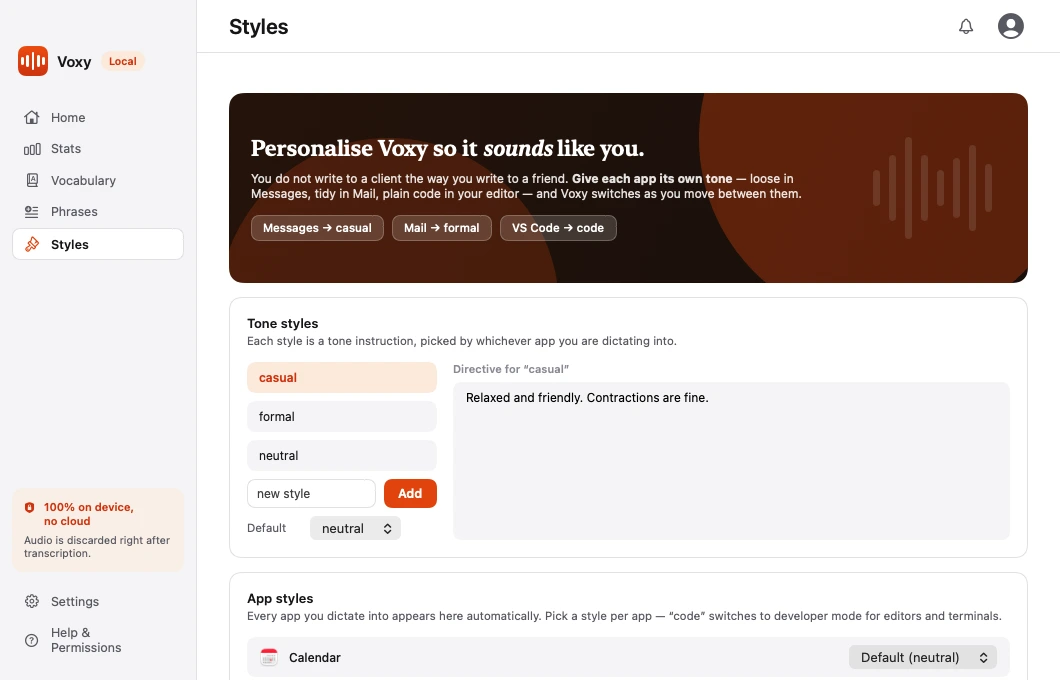Select the formal tone style
Viewport: 1060px width, 680px height.
point(341,416)
